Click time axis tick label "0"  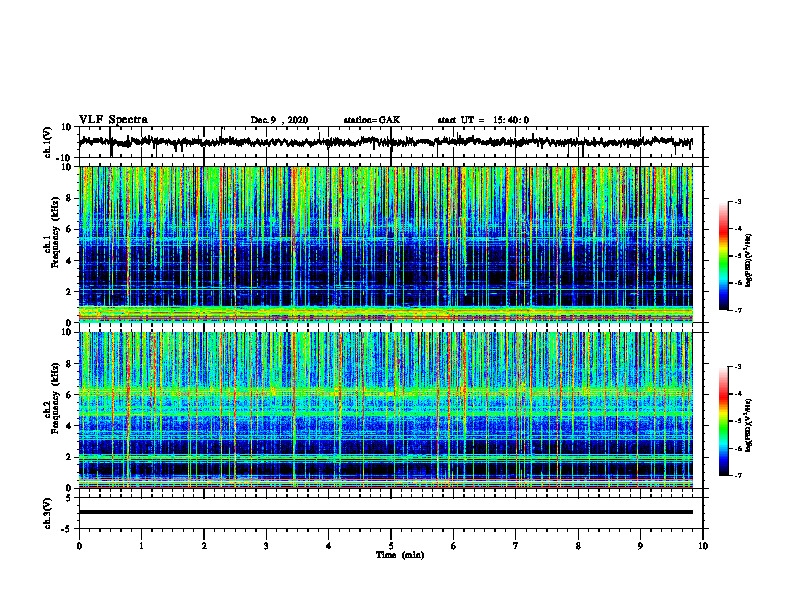point(79,546)
